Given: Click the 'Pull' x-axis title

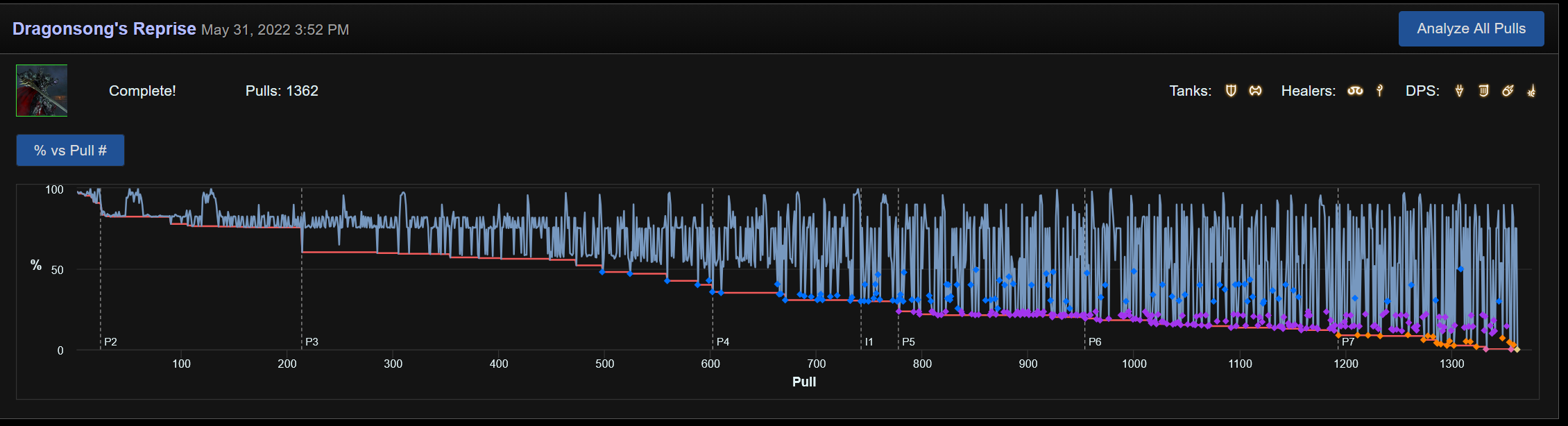Looking at the screenshot, I should pos(804,382).
